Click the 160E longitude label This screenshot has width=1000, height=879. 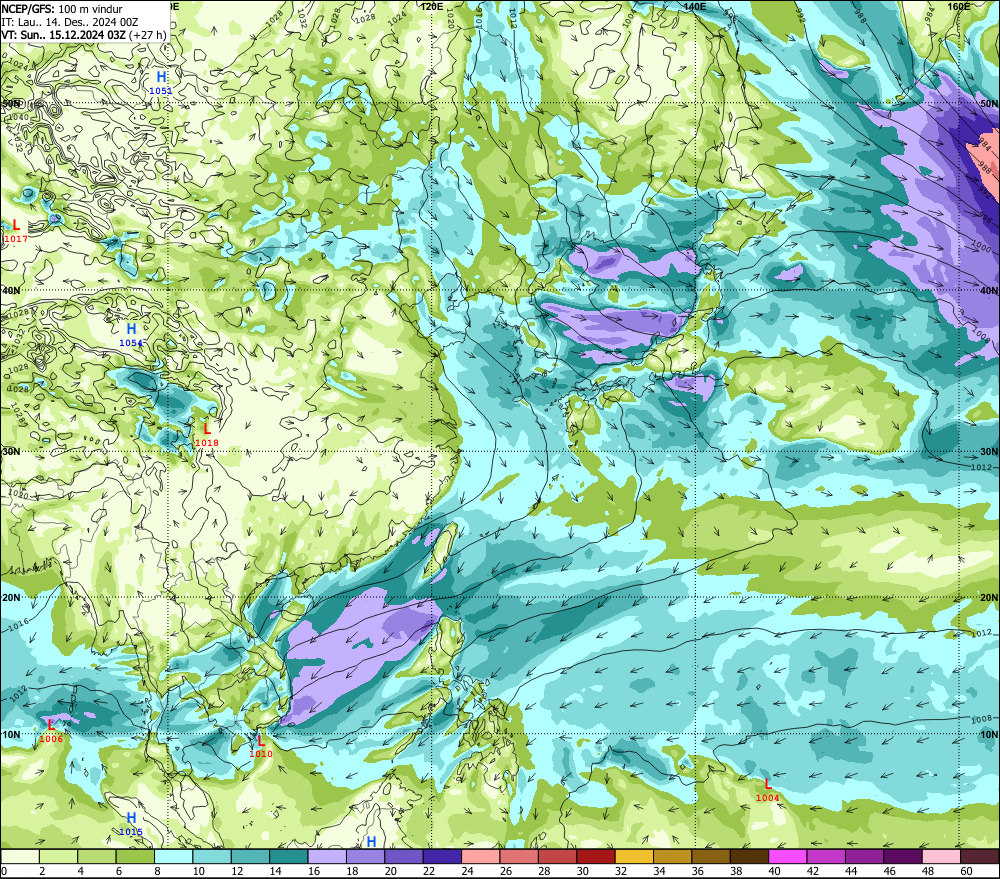pos(959,6)
